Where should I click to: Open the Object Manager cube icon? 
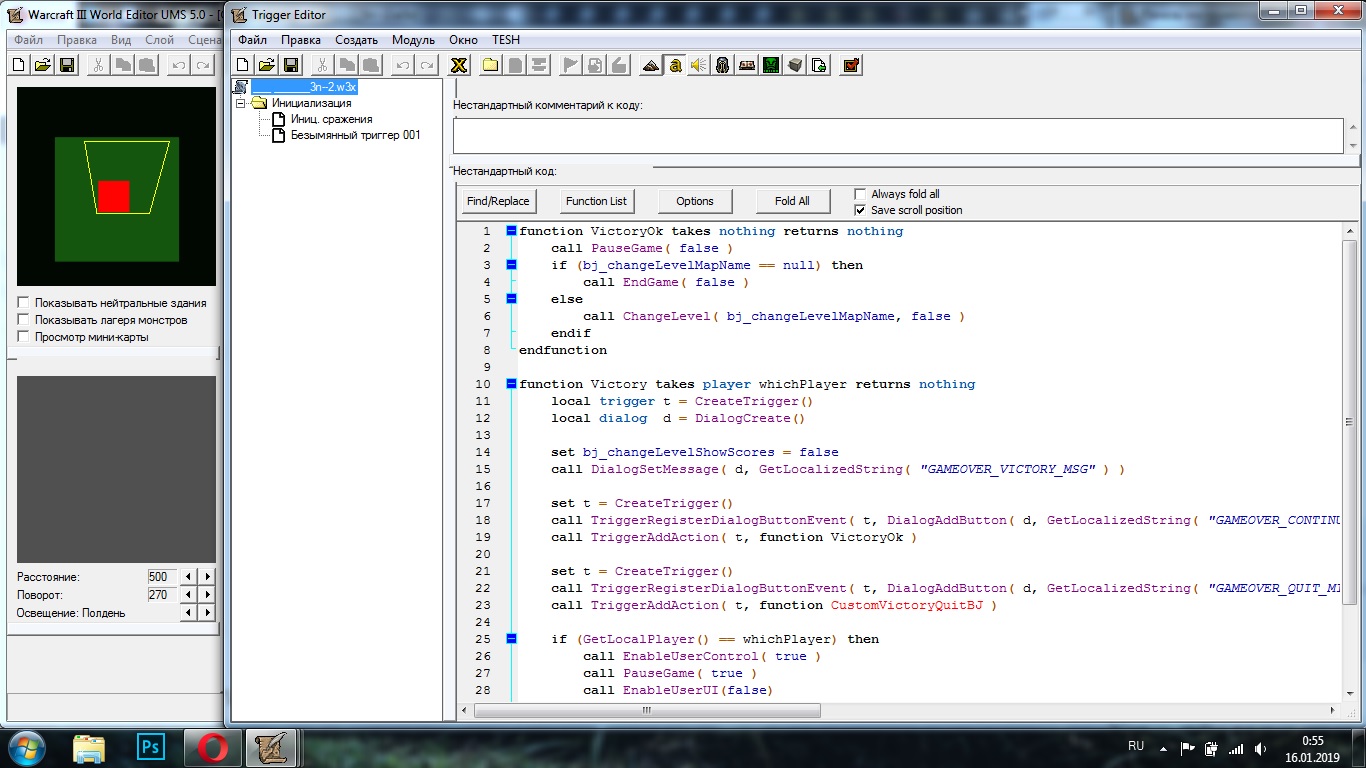[x=795, y=65]
